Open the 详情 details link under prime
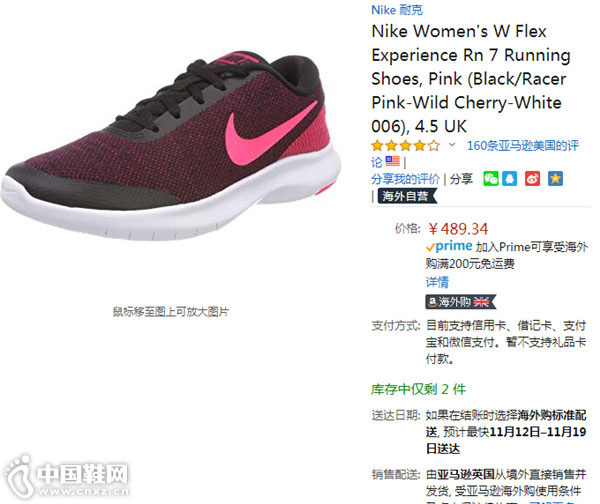This screenshot has height=504, width=600. [437, 282]
